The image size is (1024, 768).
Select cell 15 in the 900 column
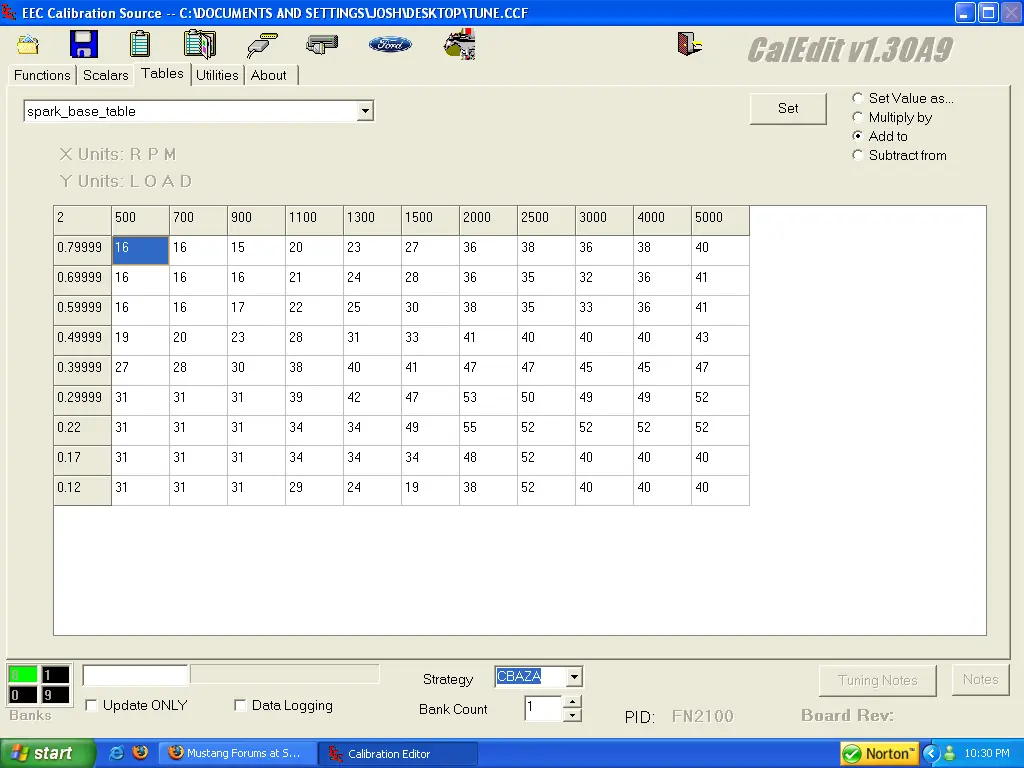pos(256,250)
